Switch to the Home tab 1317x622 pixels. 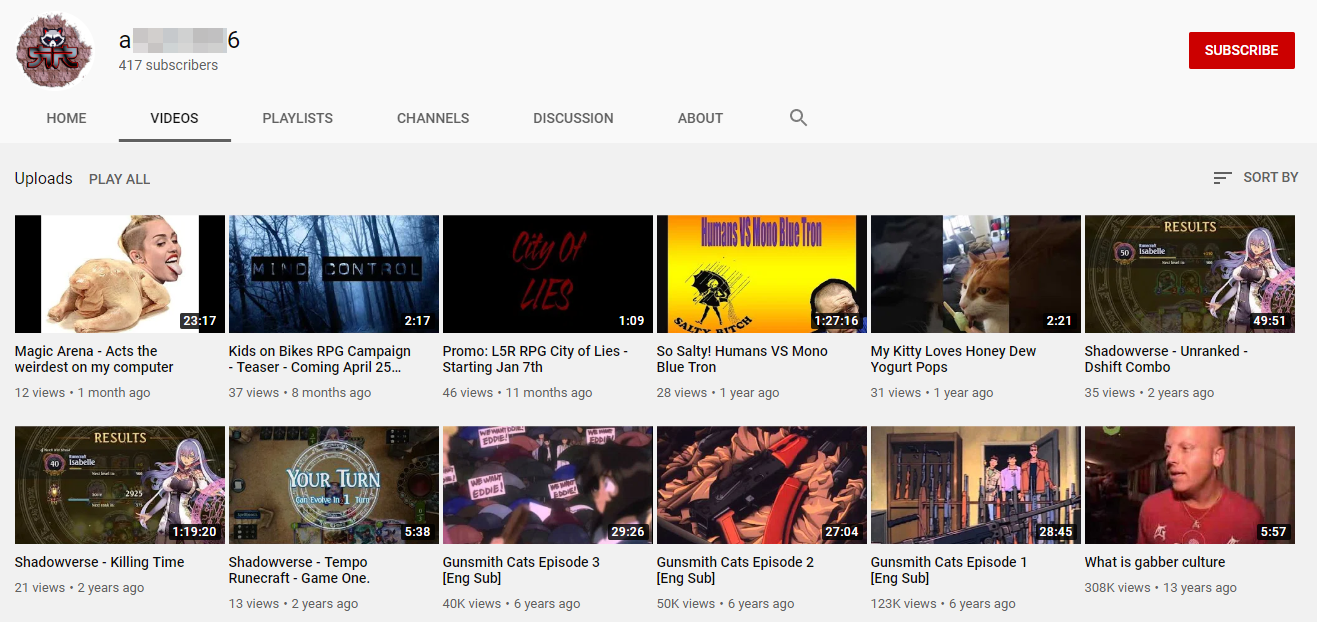click(66, 118)
